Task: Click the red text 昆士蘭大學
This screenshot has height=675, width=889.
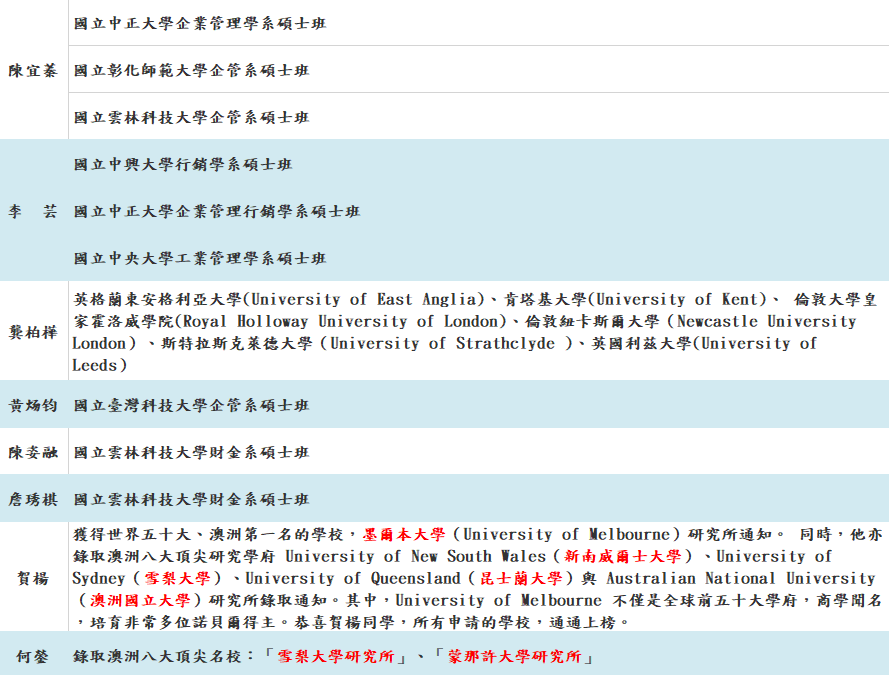Action: pyautogui.click(x=521, y=578)
